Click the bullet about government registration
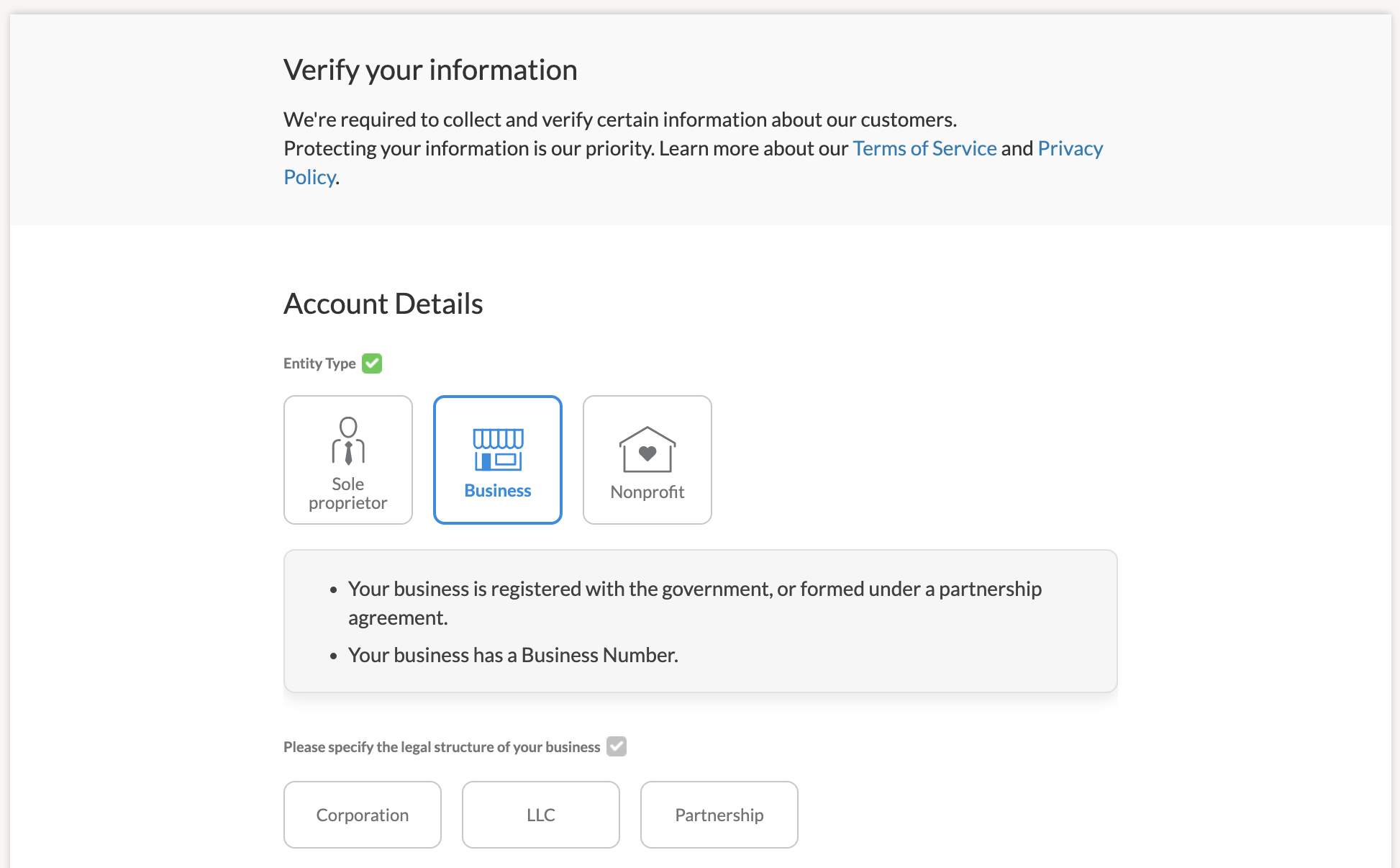This screenshot has height=868, width=1400. (x=694, y=589)
